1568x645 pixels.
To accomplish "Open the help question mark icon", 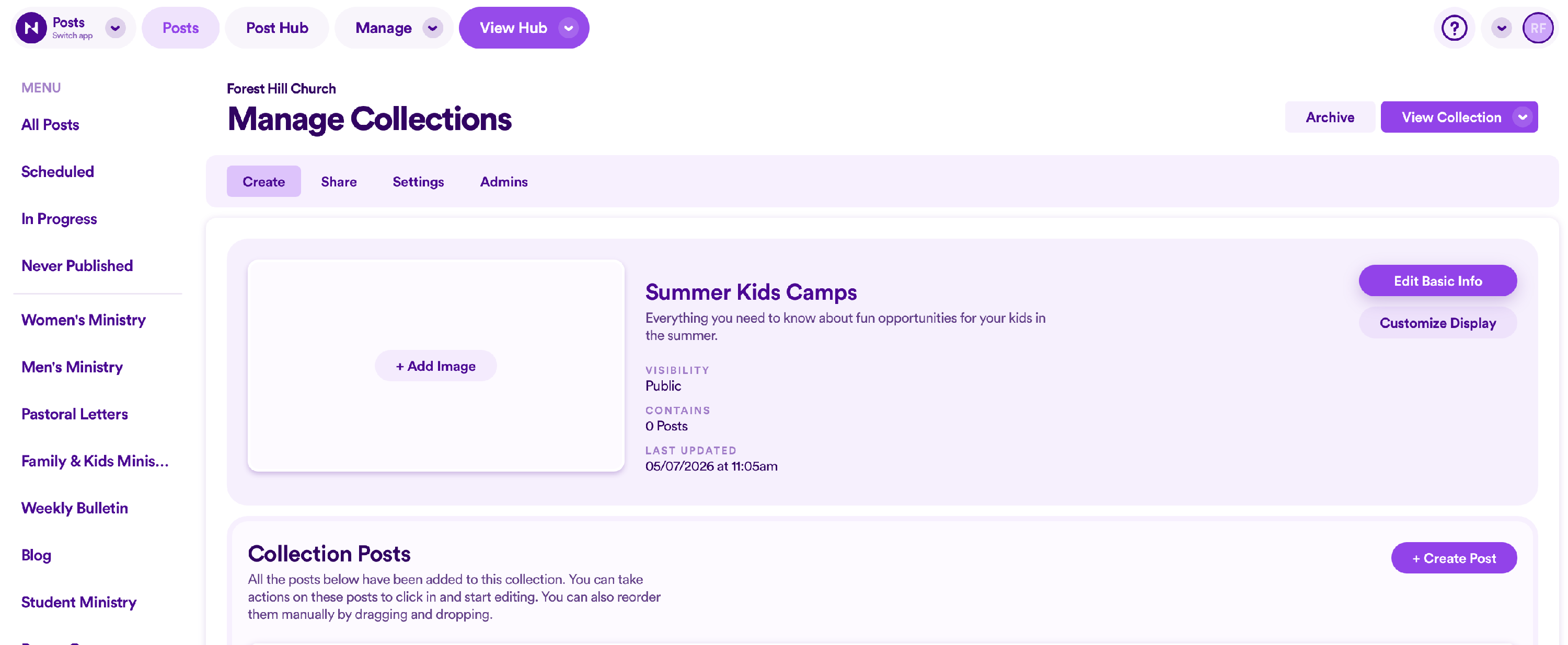I will [x=1454, y=28].
